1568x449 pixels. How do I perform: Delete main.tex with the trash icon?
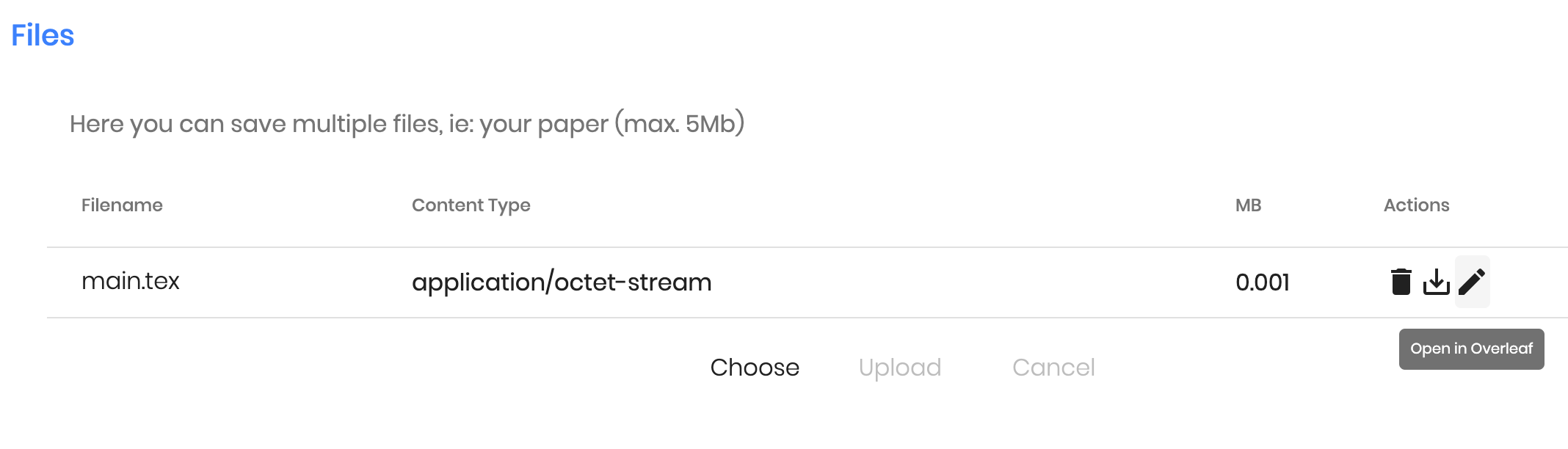tap(1401, 282)
